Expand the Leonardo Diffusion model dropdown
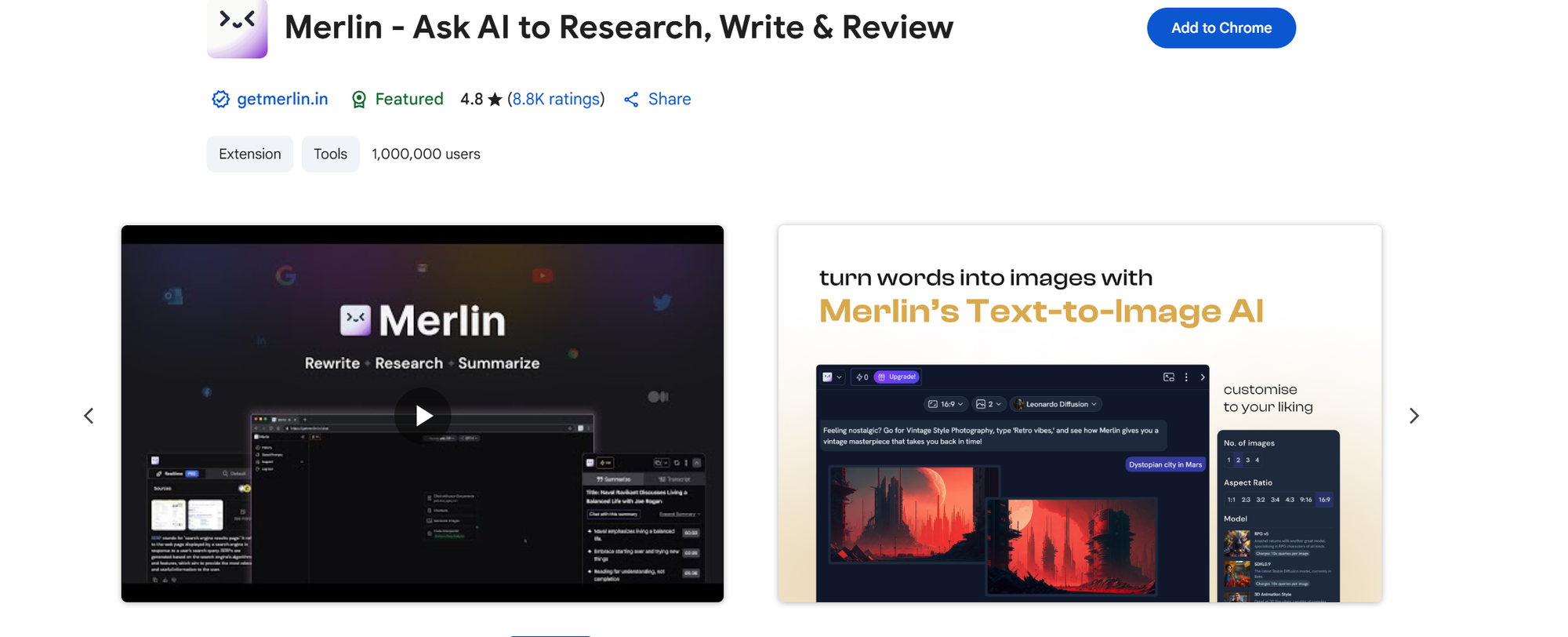Viewport: 1568px width, 637px height. click(1057, 405)
